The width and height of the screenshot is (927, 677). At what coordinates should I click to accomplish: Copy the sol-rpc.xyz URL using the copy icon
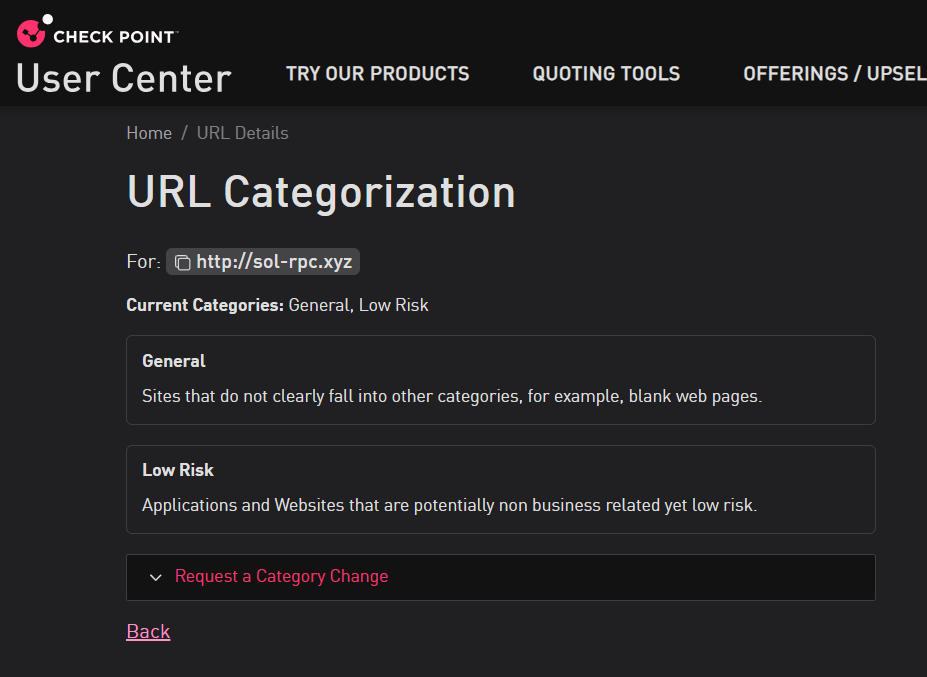click(x=182, y=263)
